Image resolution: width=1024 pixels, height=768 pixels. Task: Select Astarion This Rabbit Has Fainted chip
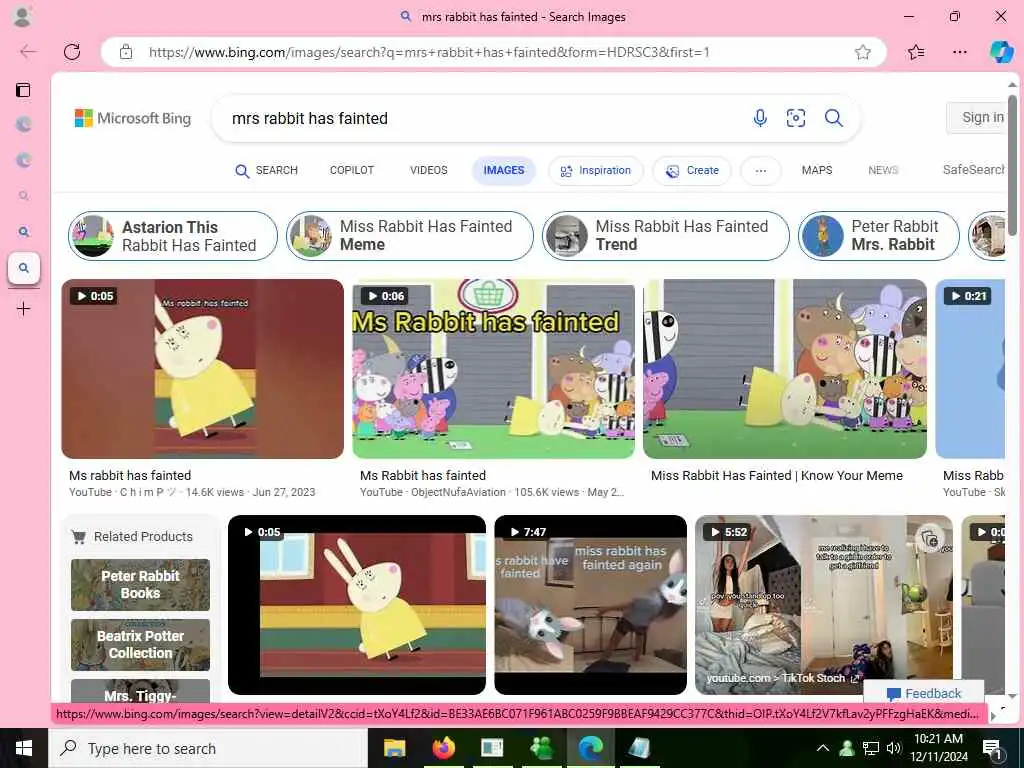(x=173, y=236)
